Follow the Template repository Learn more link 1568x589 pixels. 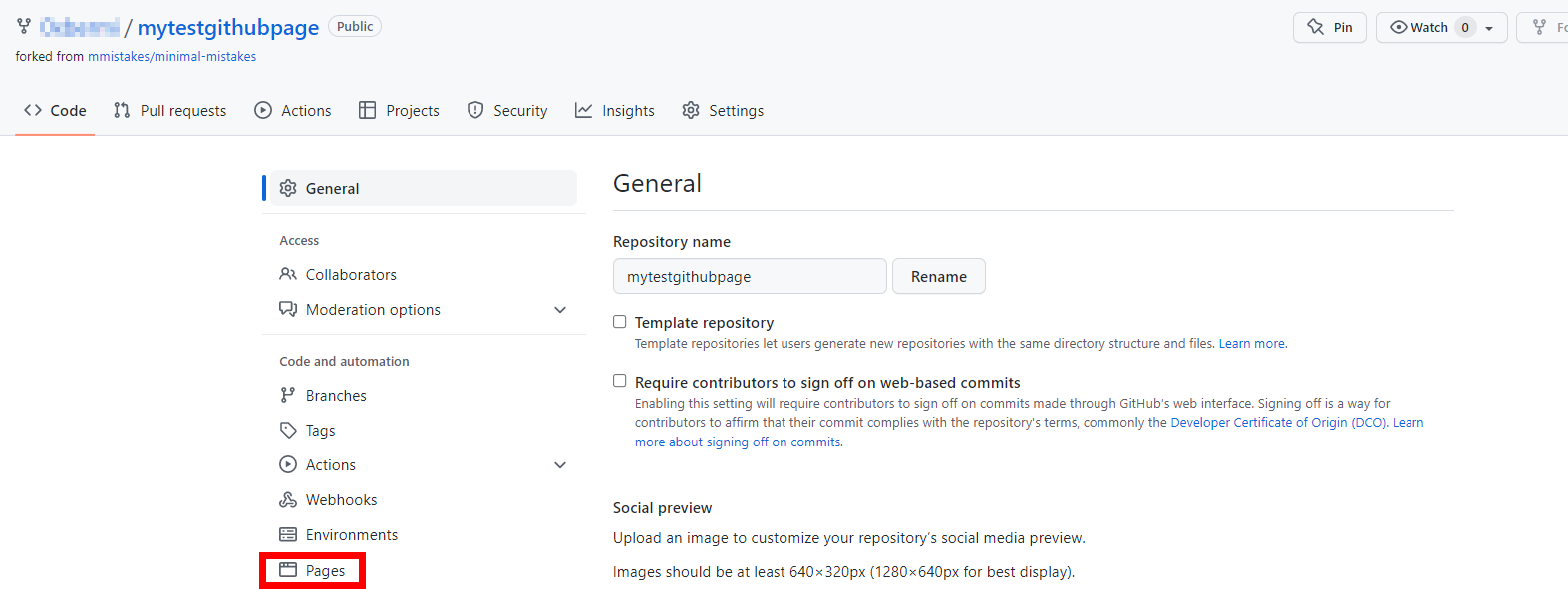click(x=1253, y=344)
